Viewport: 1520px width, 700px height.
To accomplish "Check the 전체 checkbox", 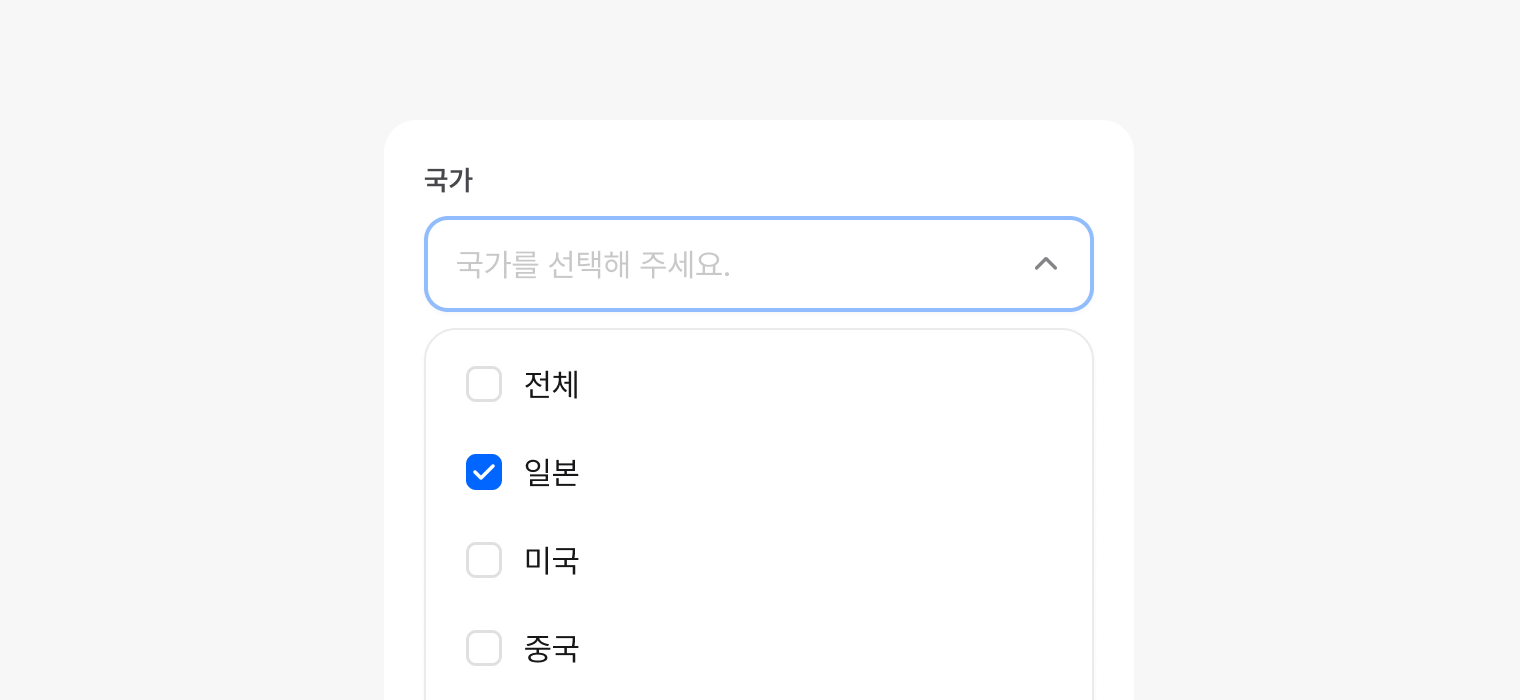I will (x=484, y=384).
